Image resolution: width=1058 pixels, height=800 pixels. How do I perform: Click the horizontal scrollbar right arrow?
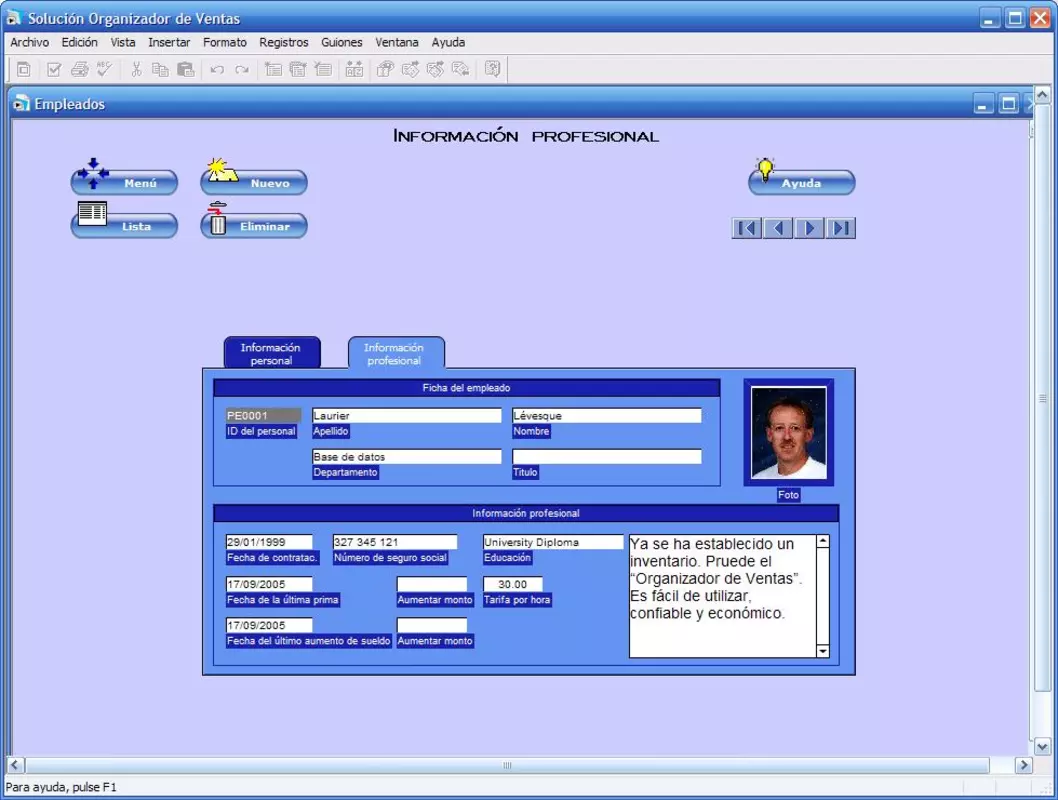pos(1024,765)
